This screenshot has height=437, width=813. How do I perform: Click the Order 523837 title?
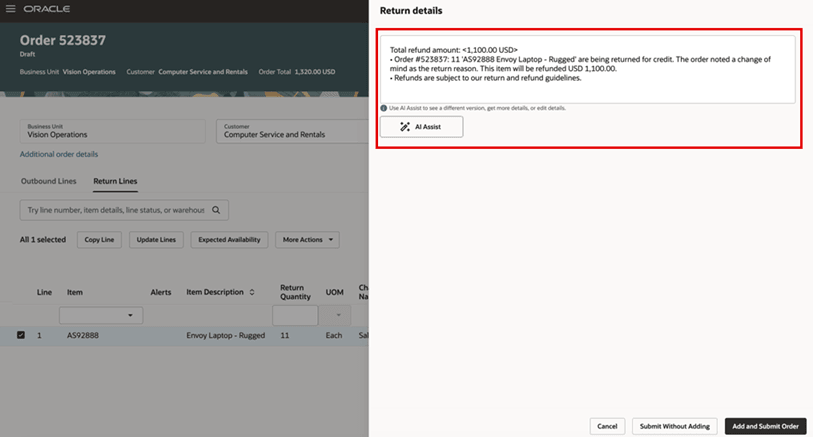point(63,40)
